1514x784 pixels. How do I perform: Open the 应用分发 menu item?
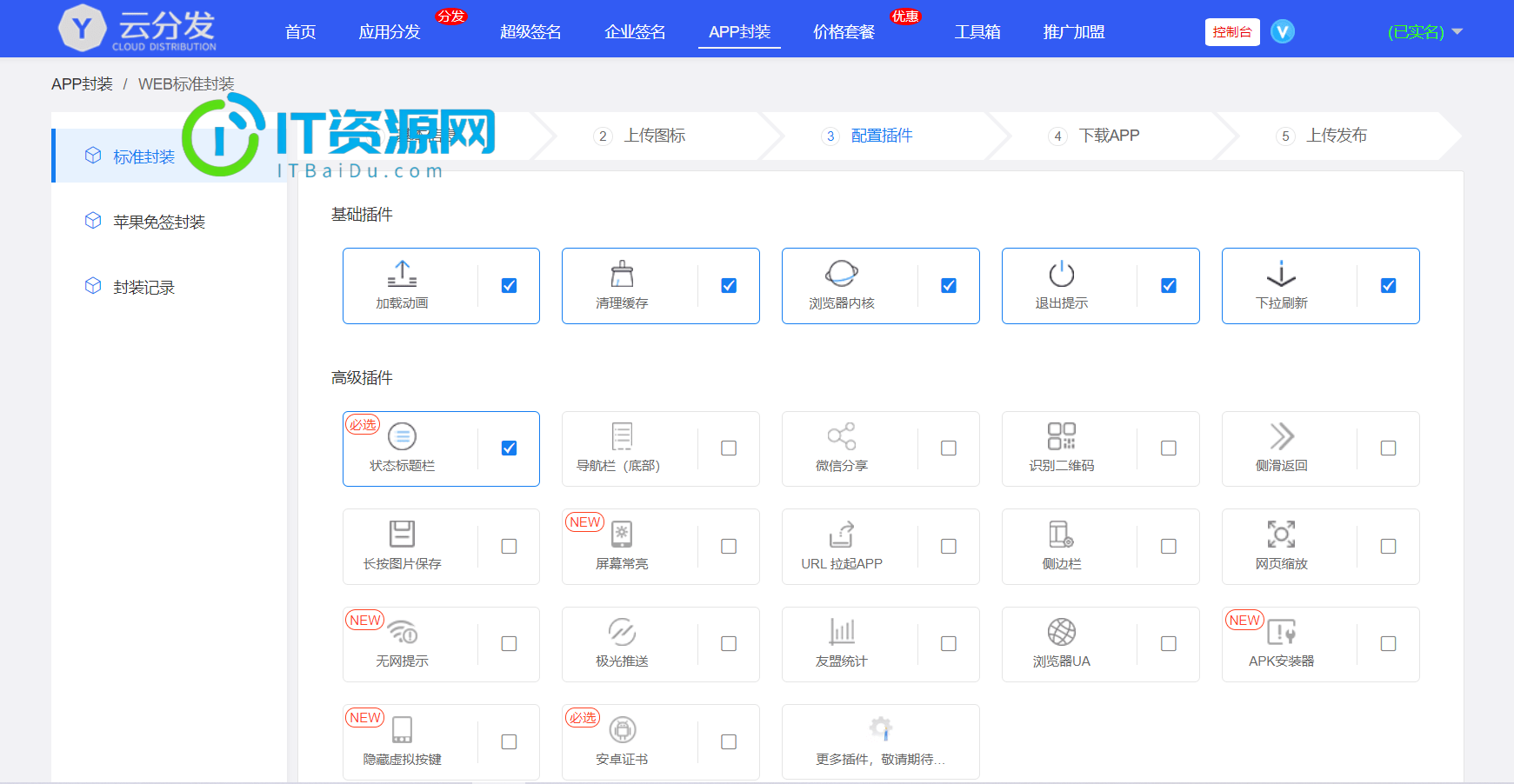390,32
